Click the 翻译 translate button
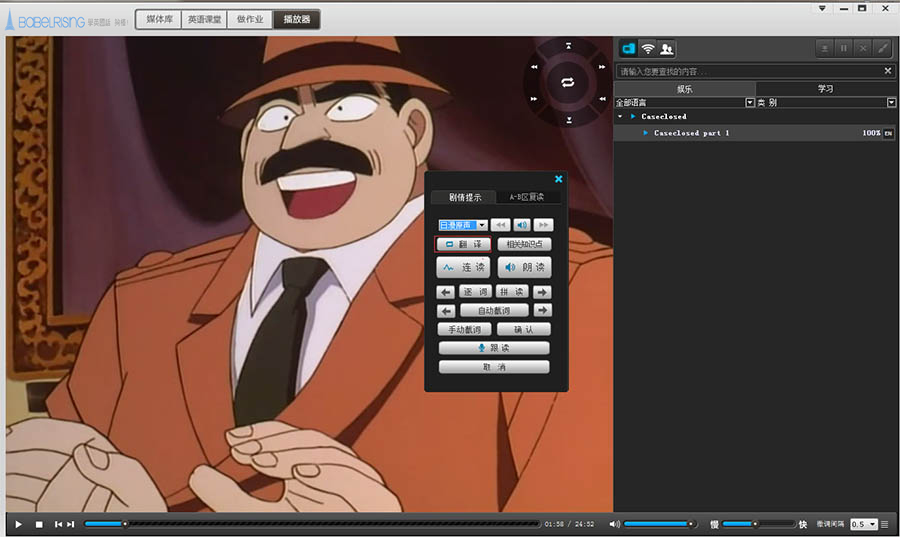The height and width of the screenshot is (537, 900). (463, 244)
